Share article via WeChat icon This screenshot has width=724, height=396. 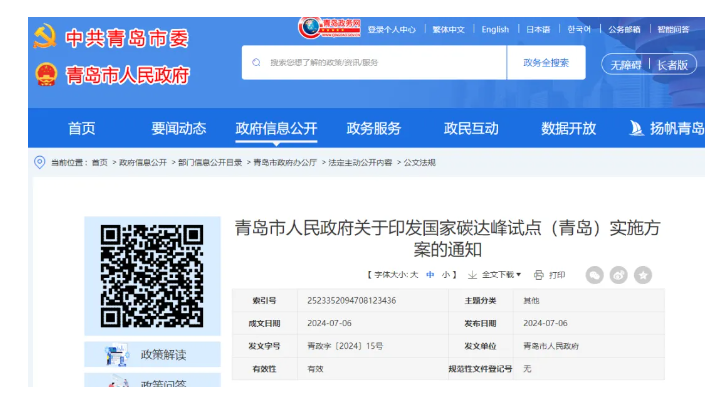(x=594, y=275)
